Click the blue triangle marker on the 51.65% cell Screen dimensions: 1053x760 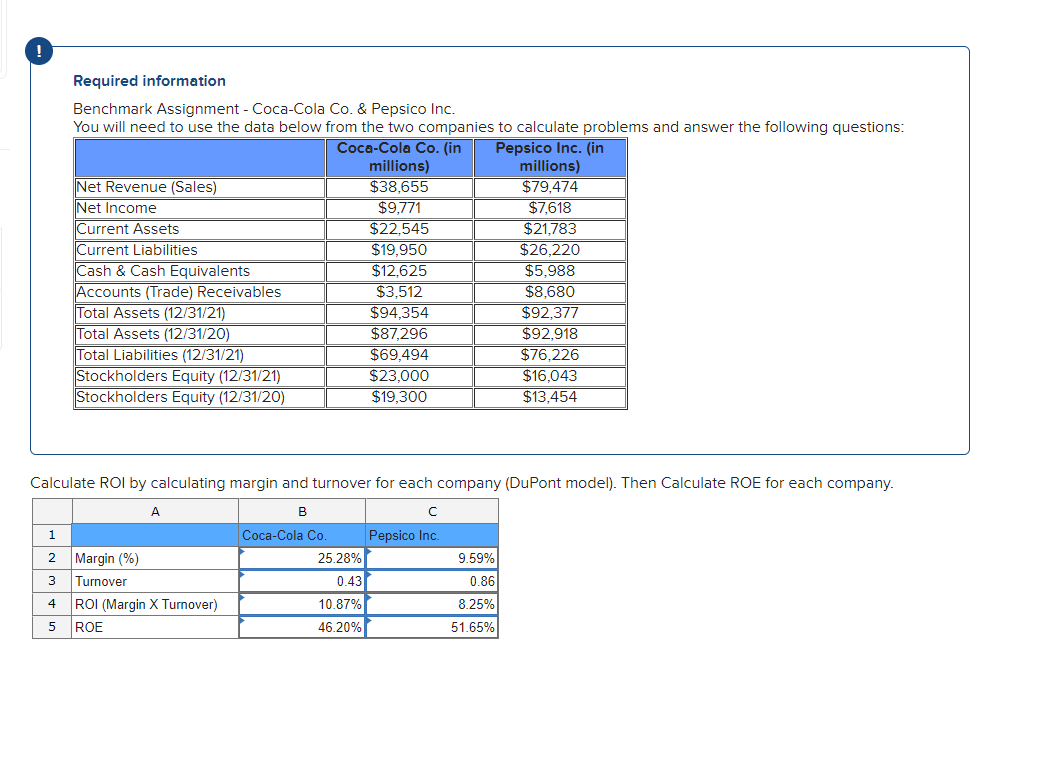click(368, 622)
